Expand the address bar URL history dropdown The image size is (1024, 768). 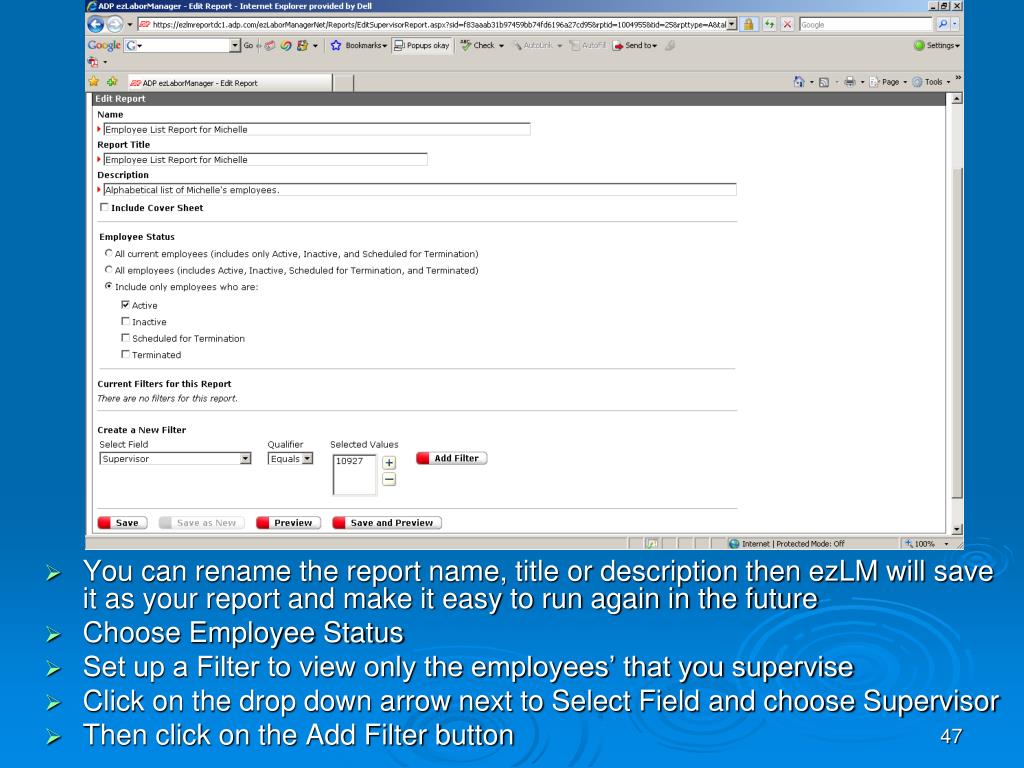click(732, 24)
